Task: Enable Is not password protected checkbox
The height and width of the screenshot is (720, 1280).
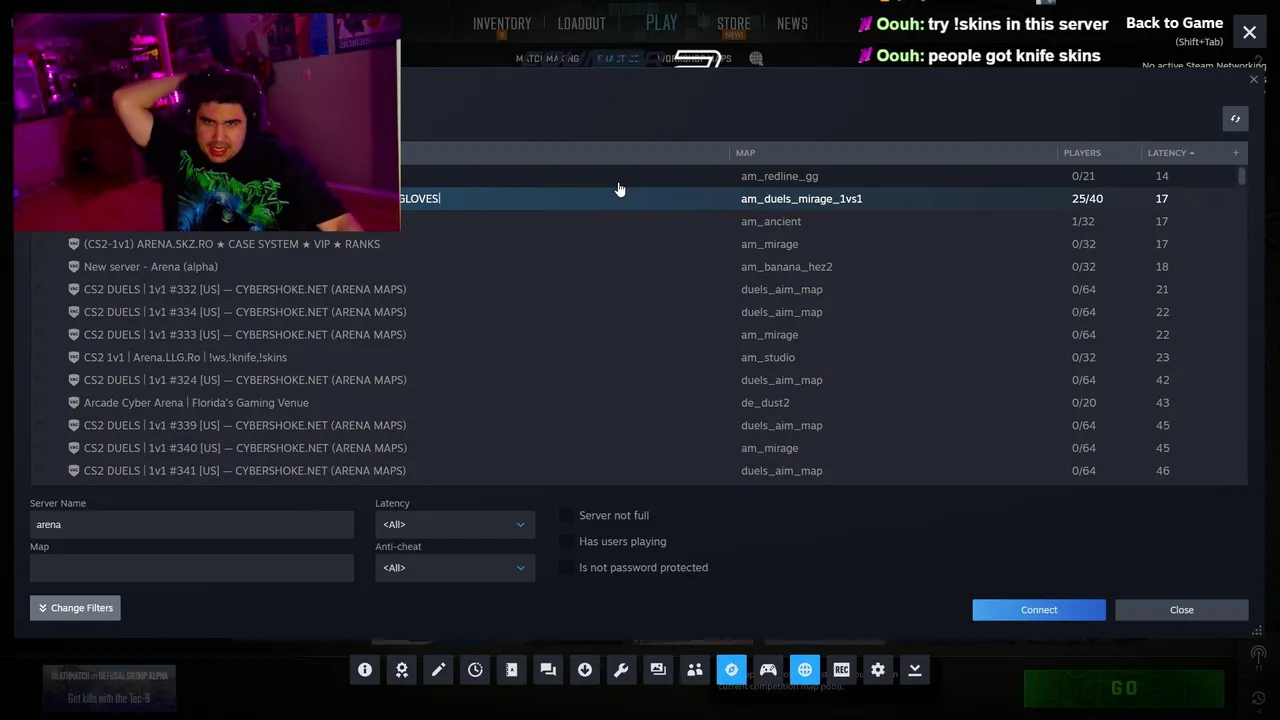Action: click(x=567, y=568)
